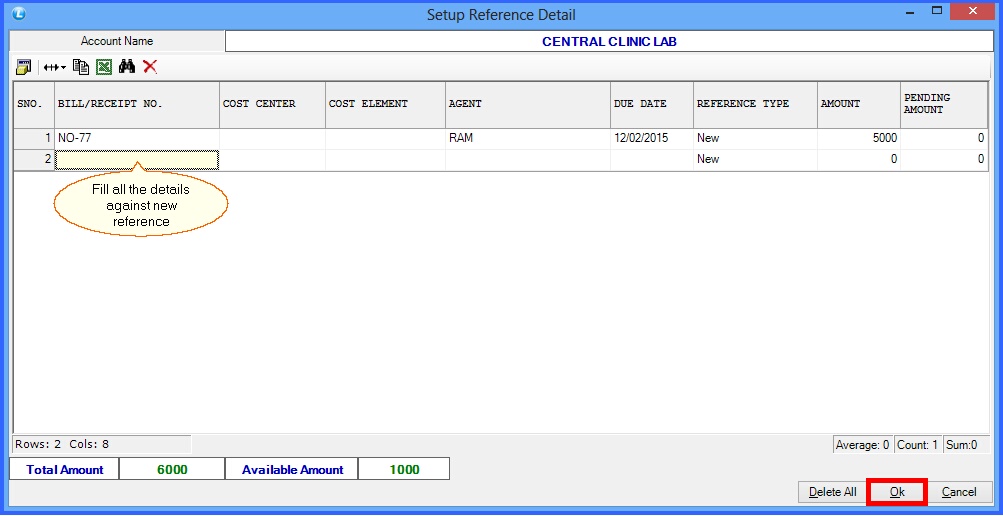This screenshot has height=516, width=1003.
Task: Select the 5000 amount cell
Action: pyautogui.click(x=859, y=138)
